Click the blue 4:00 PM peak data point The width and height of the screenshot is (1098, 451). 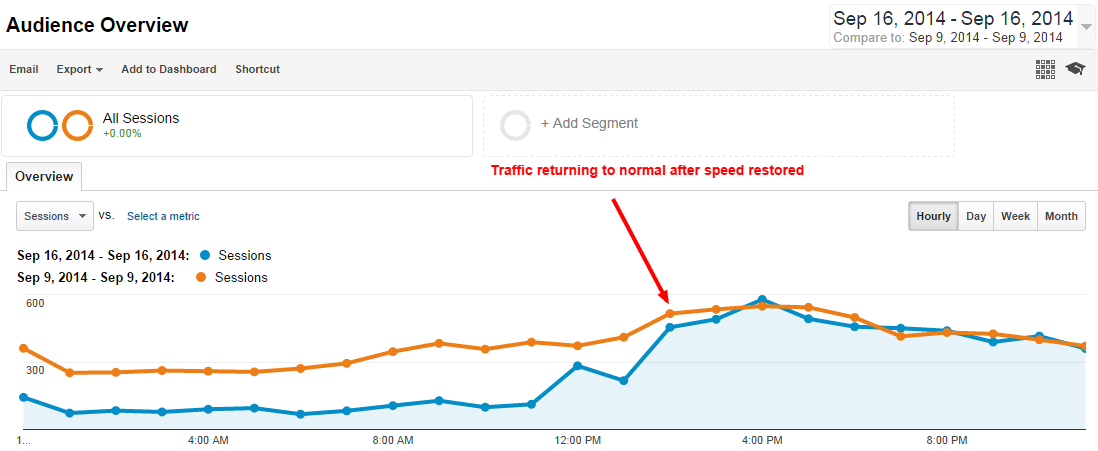pyautogui.click(x=762, y=299)
